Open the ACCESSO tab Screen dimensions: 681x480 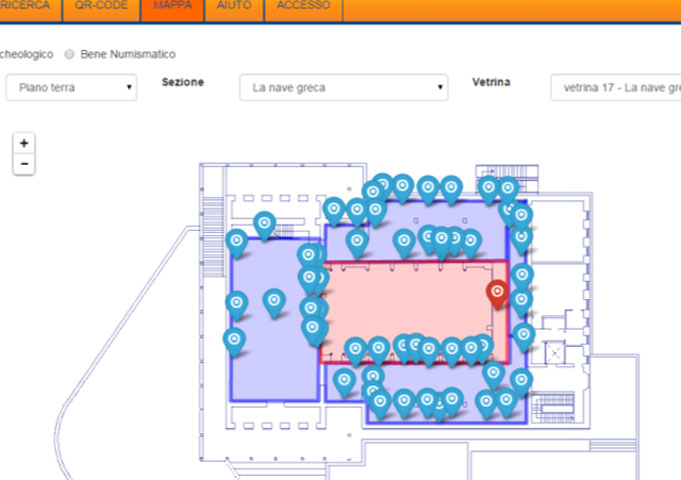pyautogui.click(x=303, y=6)
